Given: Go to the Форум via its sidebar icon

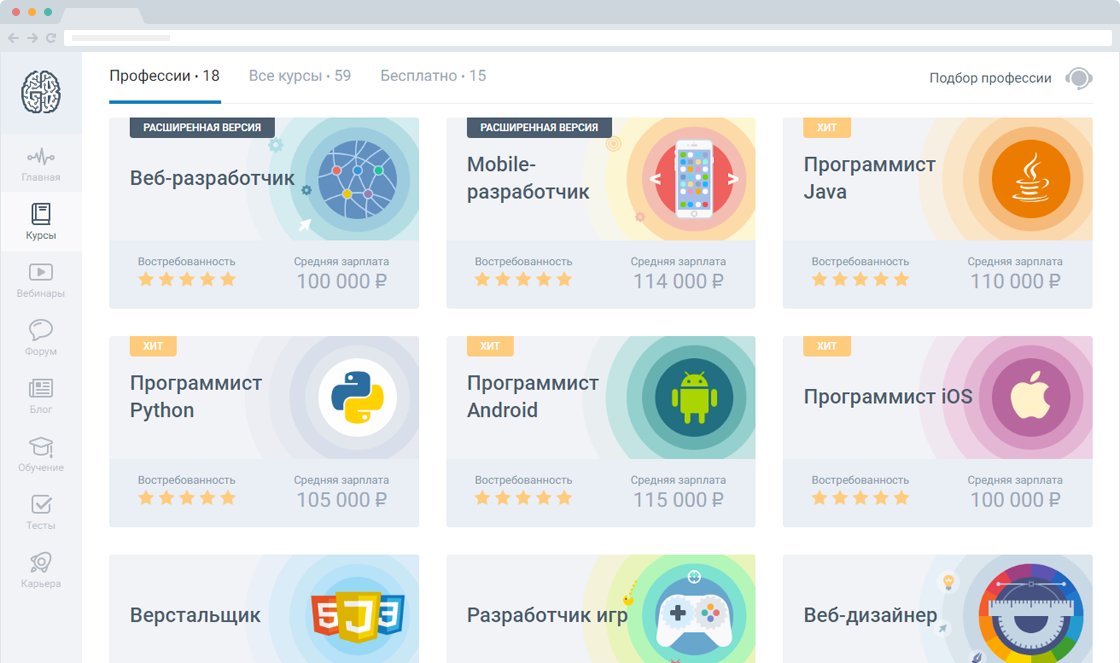Looking at the screenshot, I should click(x=40, y=335).
